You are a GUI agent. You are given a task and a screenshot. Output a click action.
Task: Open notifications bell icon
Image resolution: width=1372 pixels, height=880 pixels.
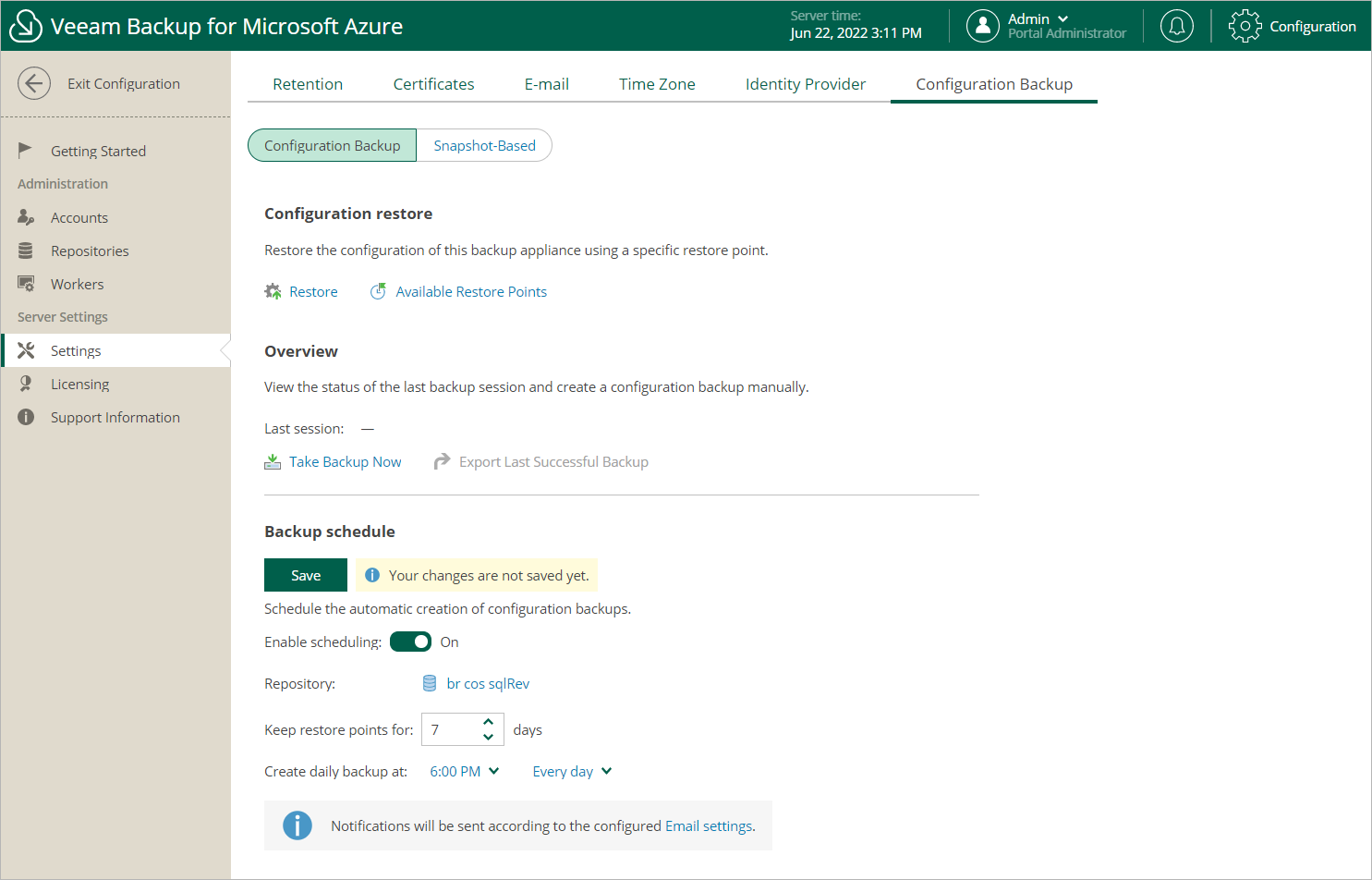point(1177,26)
